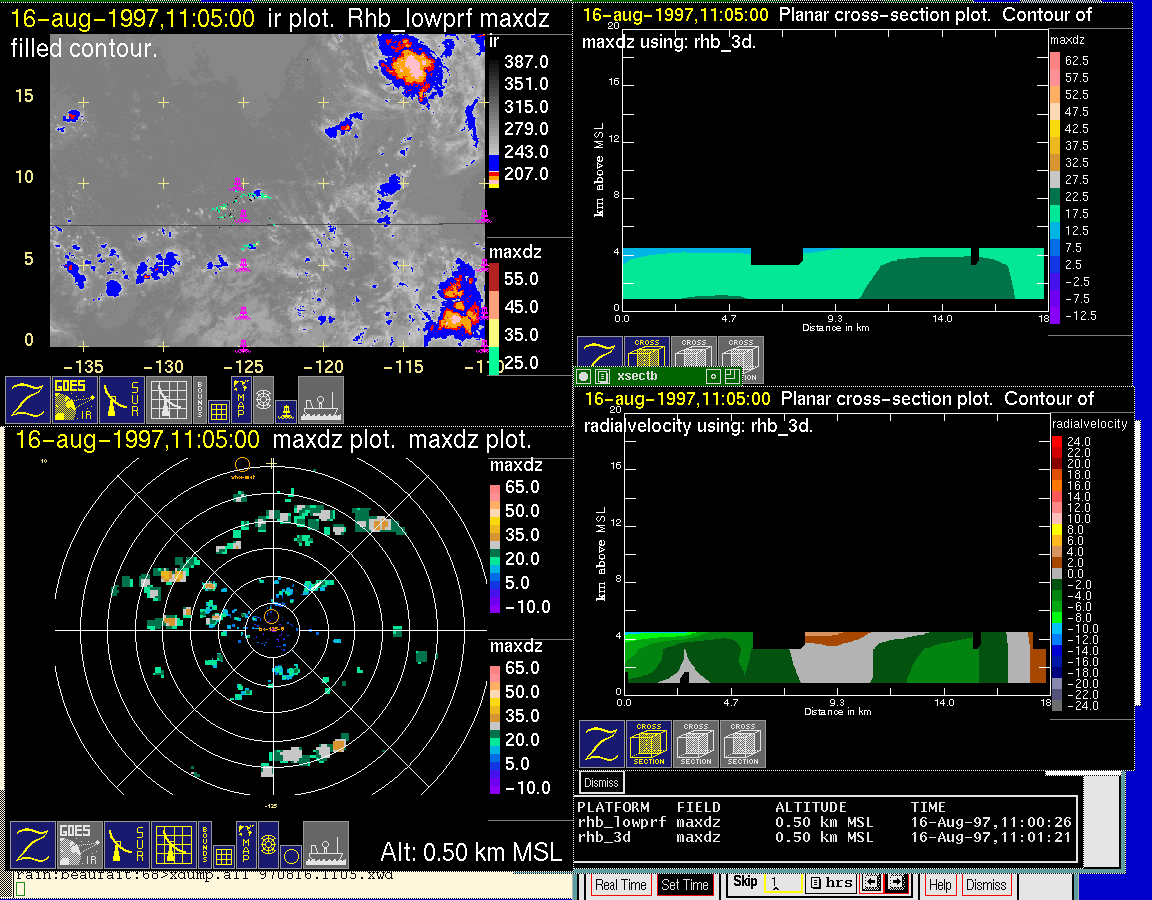Image resolution: width=1152 pixels, height=900 pixels.
Task: Toggle the grayed GOES IR icon in maxdz plot
Action: (x=79, y=846)
